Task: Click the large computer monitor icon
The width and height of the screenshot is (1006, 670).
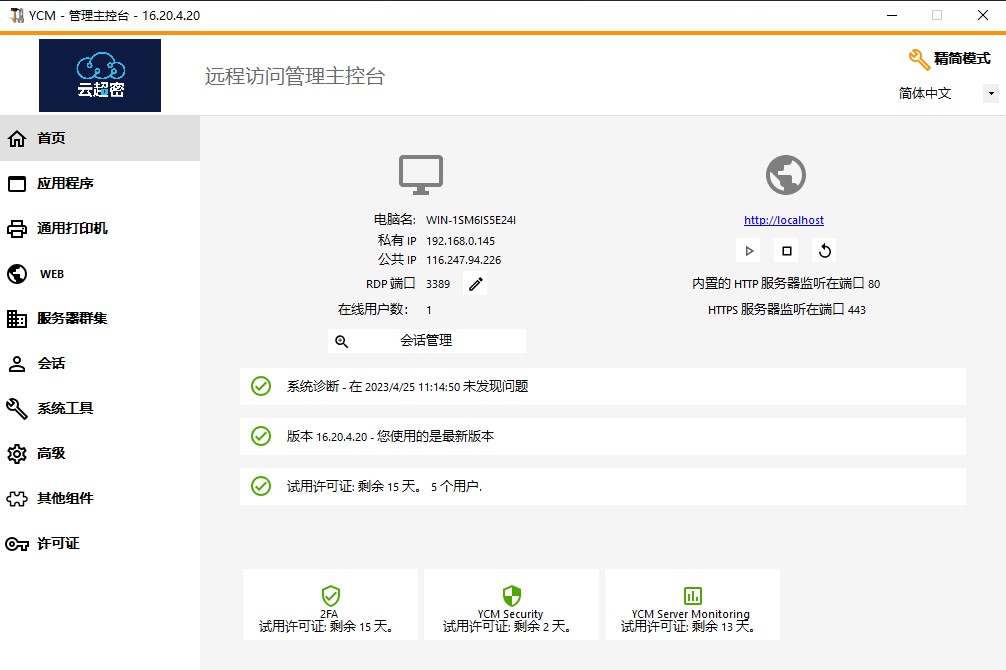Action: (421, 175)
